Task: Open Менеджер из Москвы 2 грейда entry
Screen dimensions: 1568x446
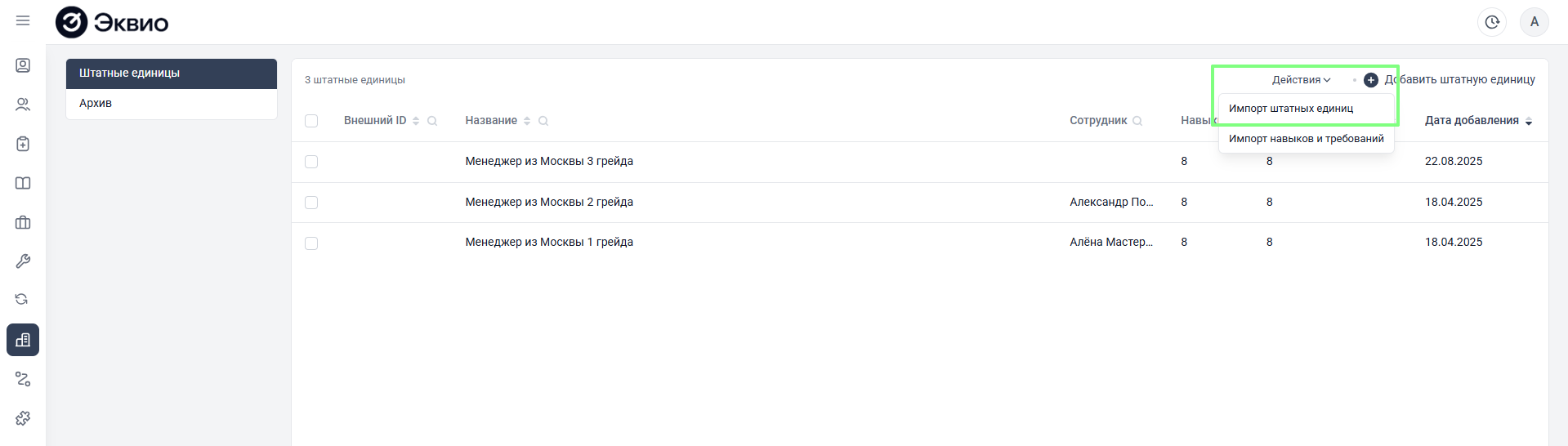Action: point(549,202)
